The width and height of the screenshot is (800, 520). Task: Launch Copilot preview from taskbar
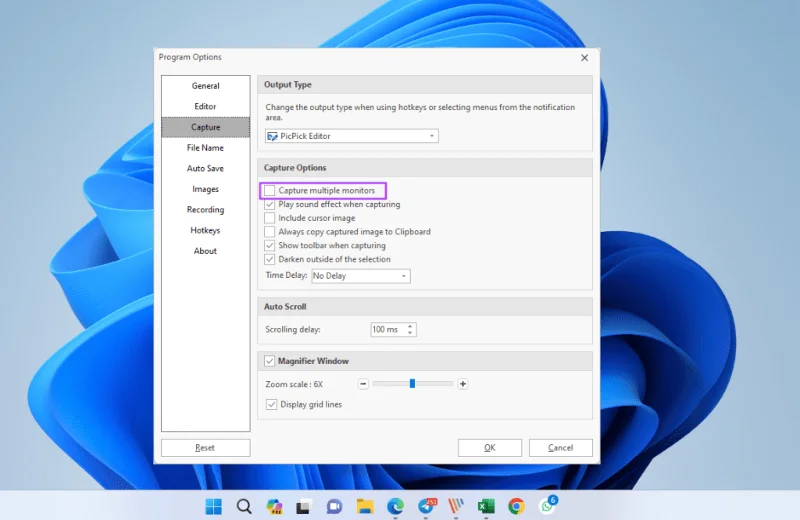(x=274, y=506)
